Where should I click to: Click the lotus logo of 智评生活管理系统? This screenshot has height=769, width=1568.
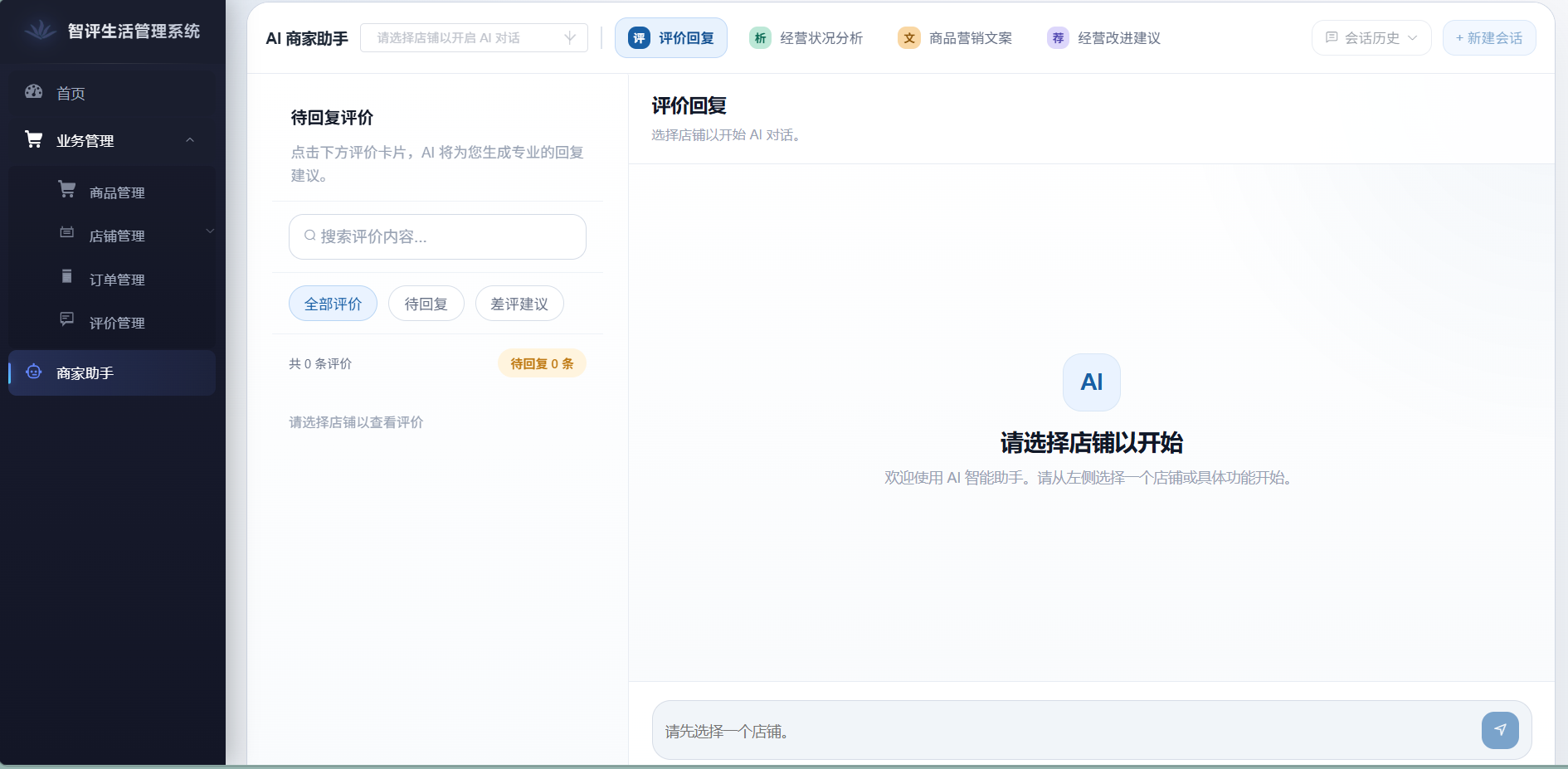point(39,31)
